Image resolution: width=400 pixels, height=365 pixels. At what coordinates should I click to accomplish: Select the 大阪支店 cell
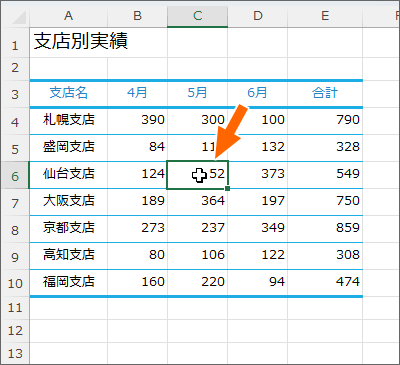(x=68, y=202)
